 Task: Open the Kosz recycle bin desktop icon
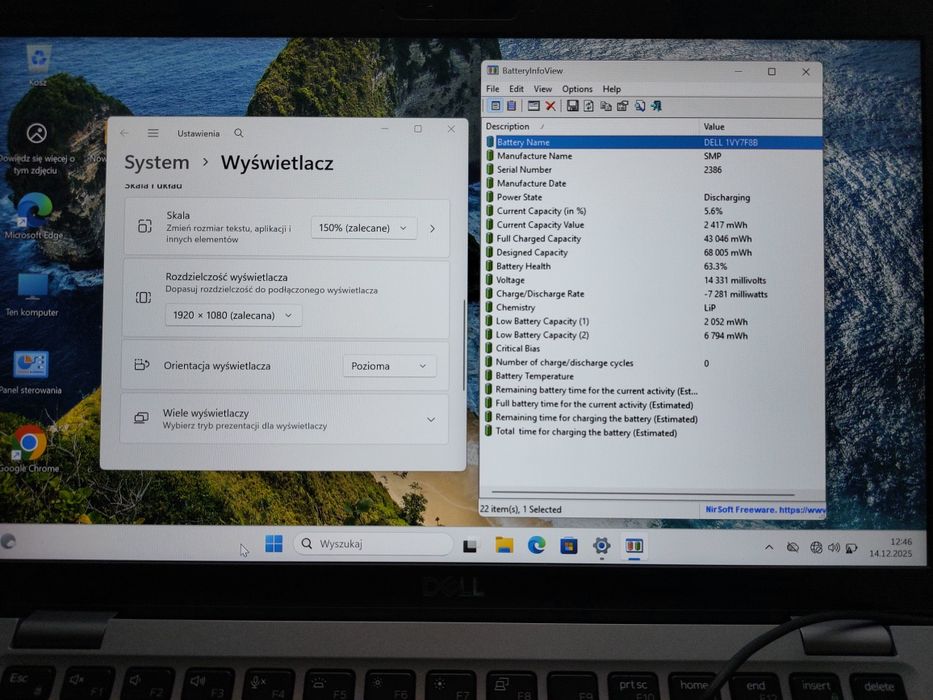click(x=39, y=64)
